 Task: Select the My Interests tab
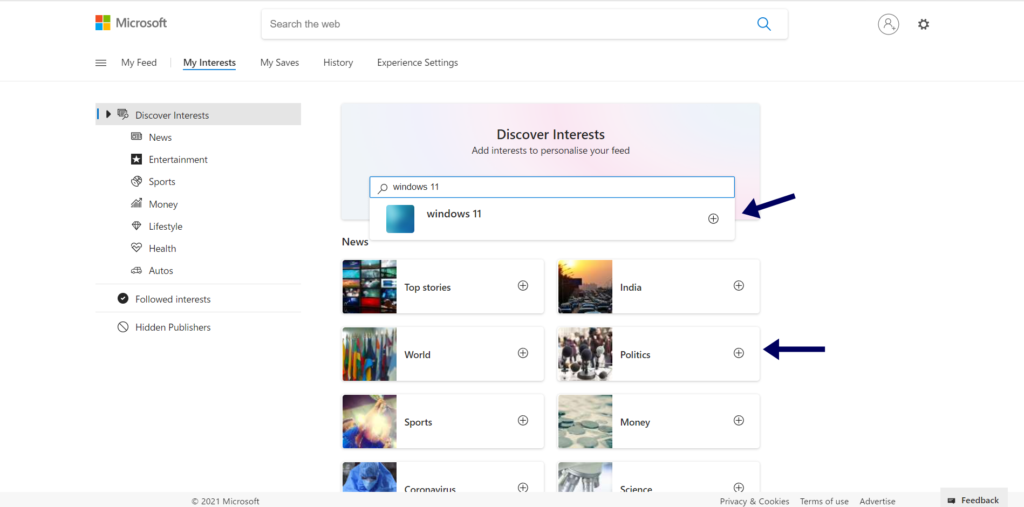[209, 63]
